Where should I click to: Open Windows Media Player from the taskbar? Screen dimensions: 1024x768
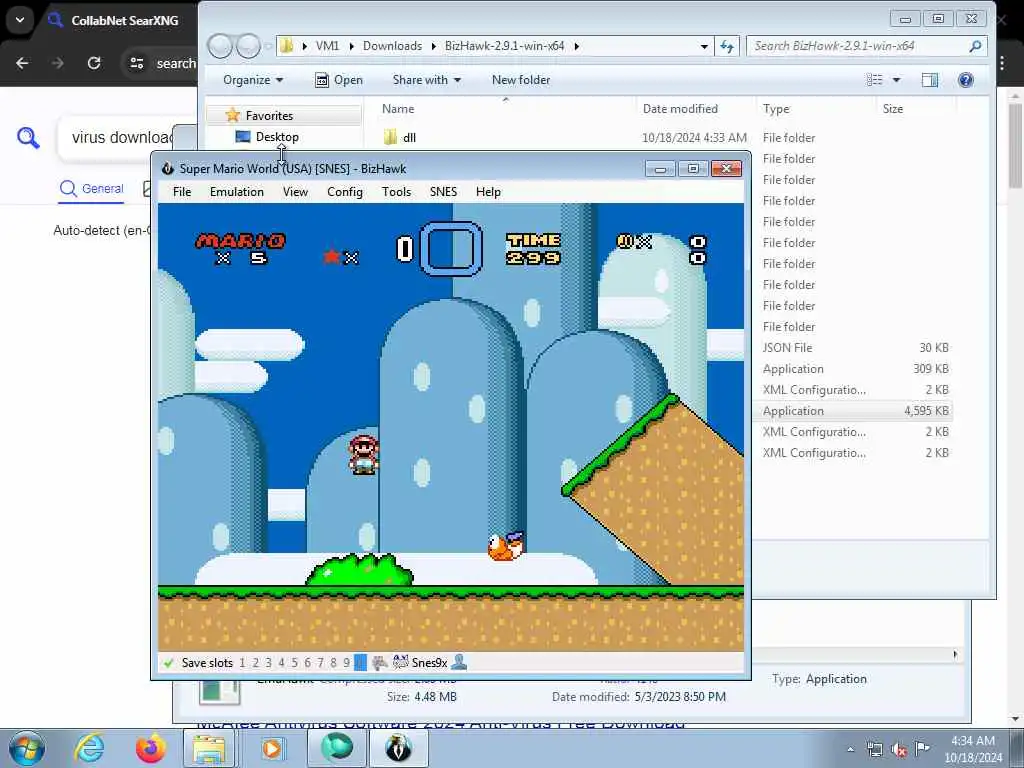point(272,749)
